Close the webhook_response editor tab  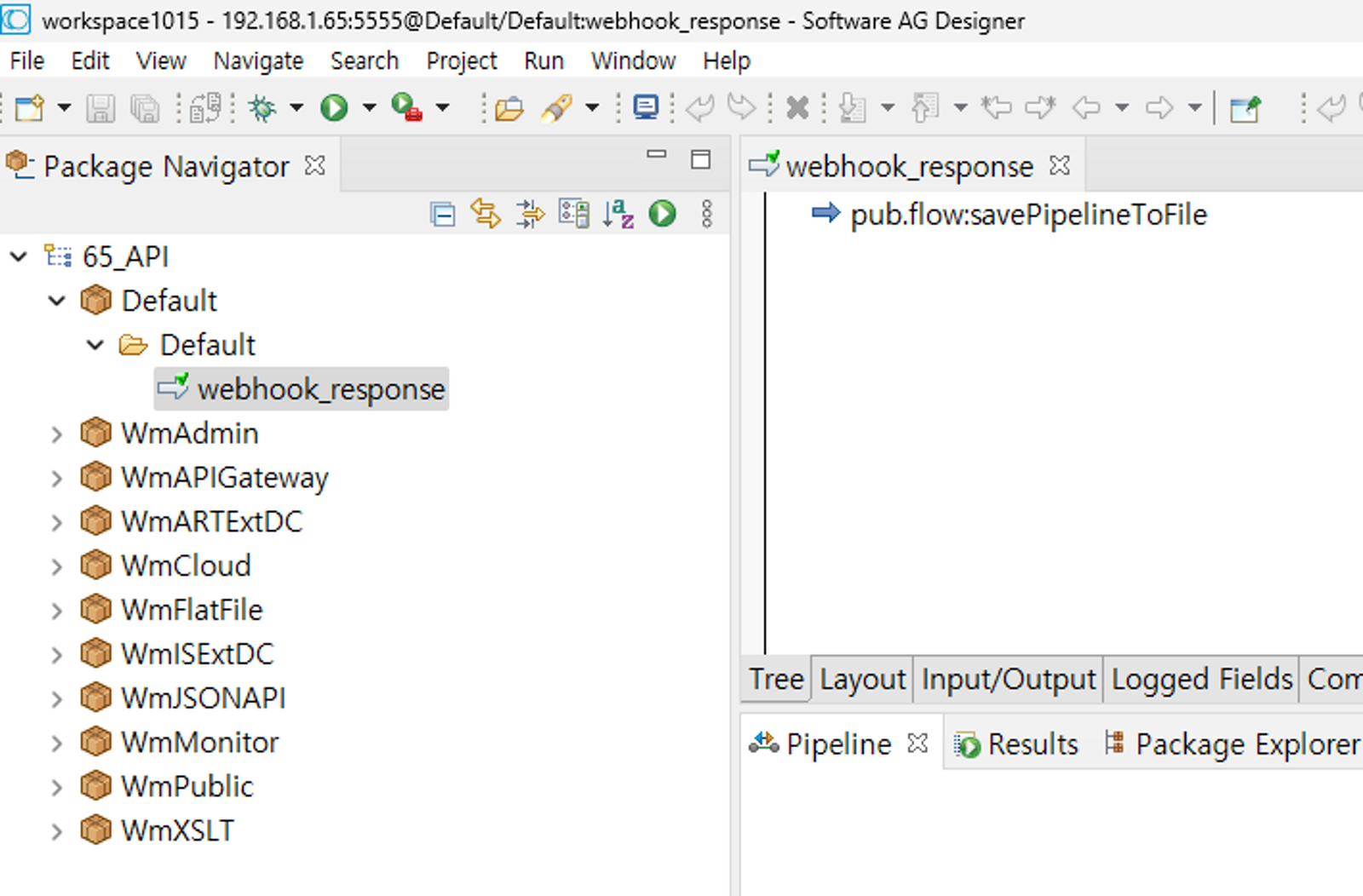coord(1060,165)
